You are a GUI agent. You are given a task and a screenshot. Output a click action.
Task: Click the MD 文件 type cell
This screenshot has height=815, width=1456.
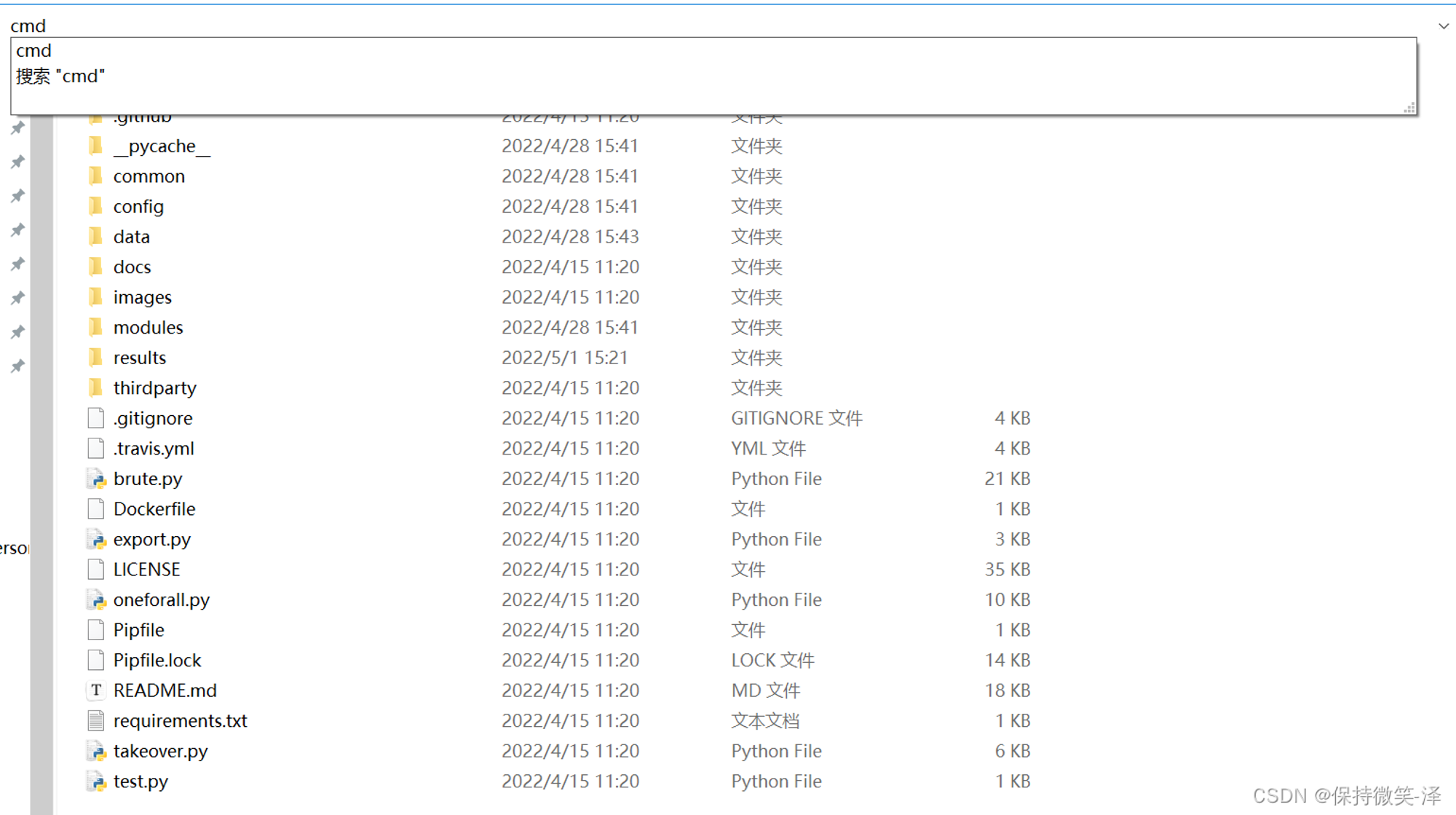[766, 690]
